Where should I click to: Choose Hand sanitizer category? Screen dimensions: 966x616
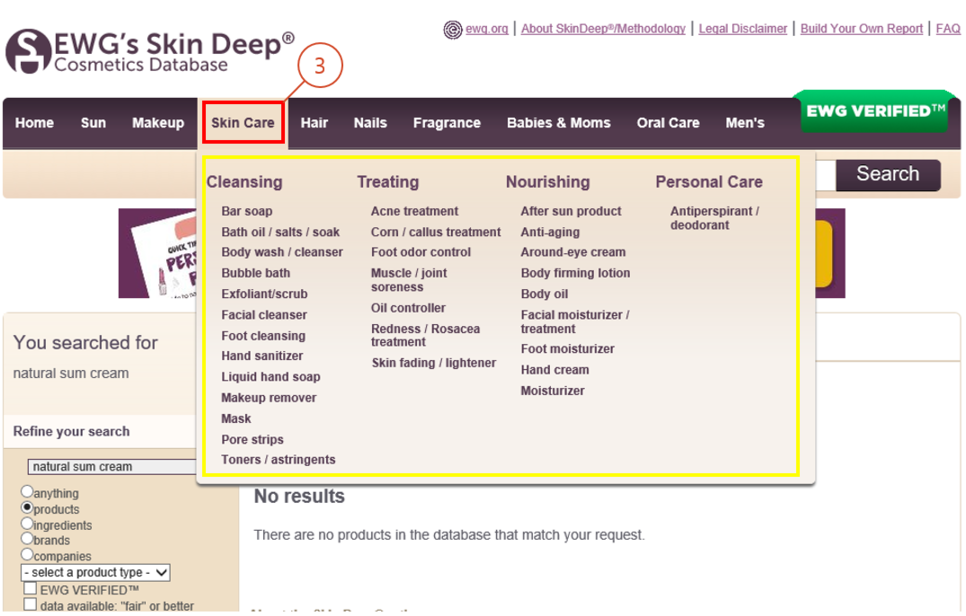(x=262, y=356)
